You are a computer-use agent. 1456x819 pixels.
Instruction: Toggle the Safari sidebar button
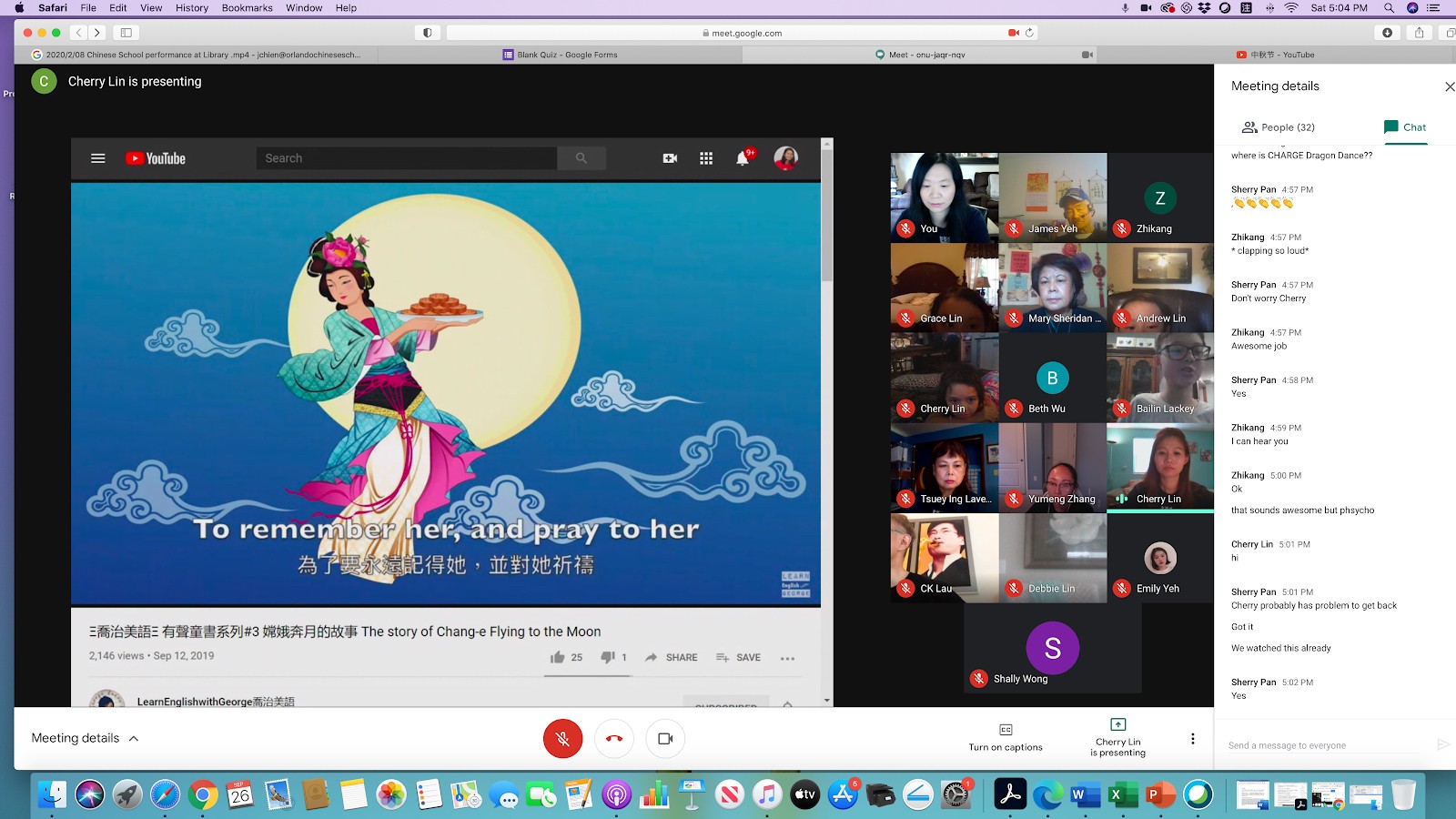tap(126, 33)
